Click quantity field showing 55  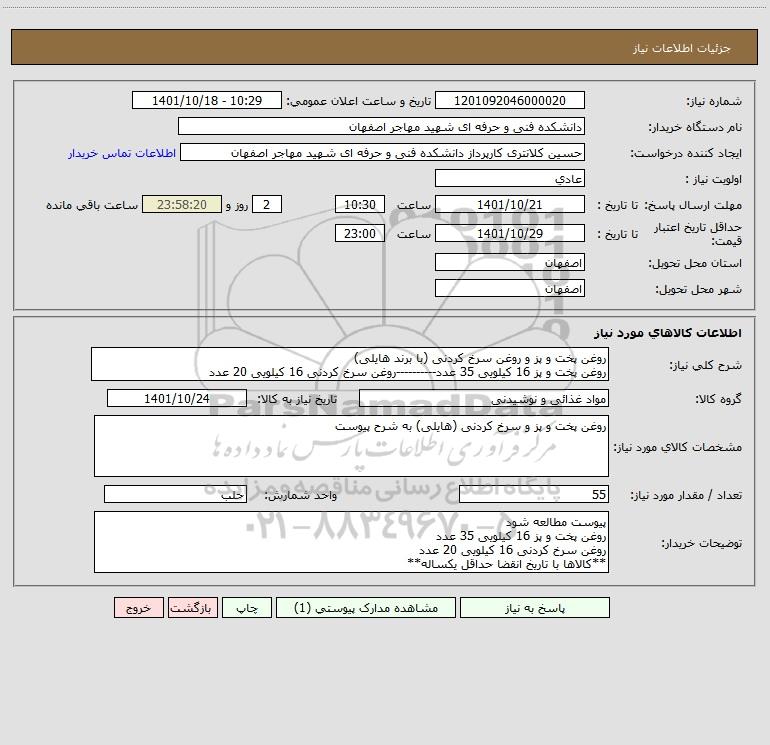pyautogui.click(x=534, y=494)
